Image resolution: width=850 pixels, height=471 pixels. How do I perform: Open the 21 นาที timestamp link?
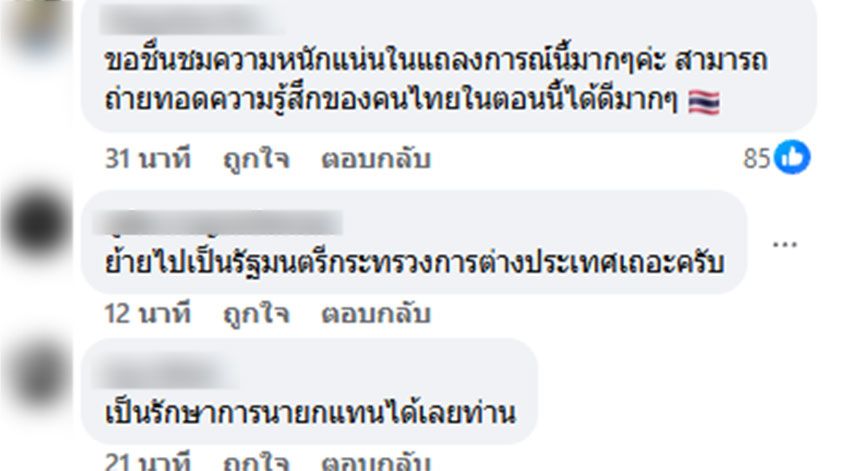coord(147,461)
